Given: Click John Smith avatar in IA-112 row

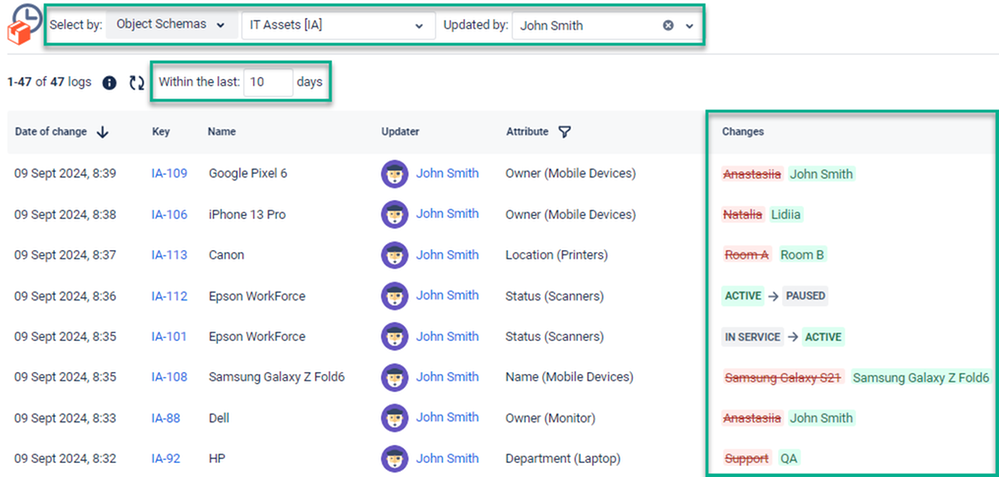Looking at the screenshot, I should tap(394, 295).
